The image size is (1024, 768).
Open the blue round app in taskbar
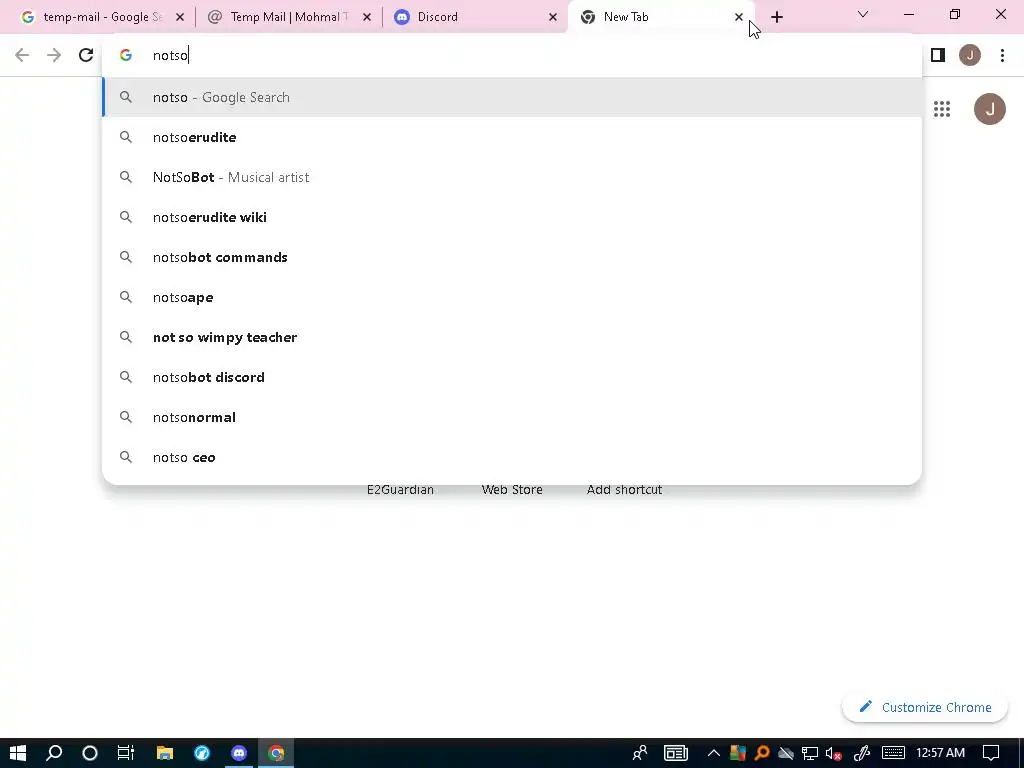(x=202, y=753)
